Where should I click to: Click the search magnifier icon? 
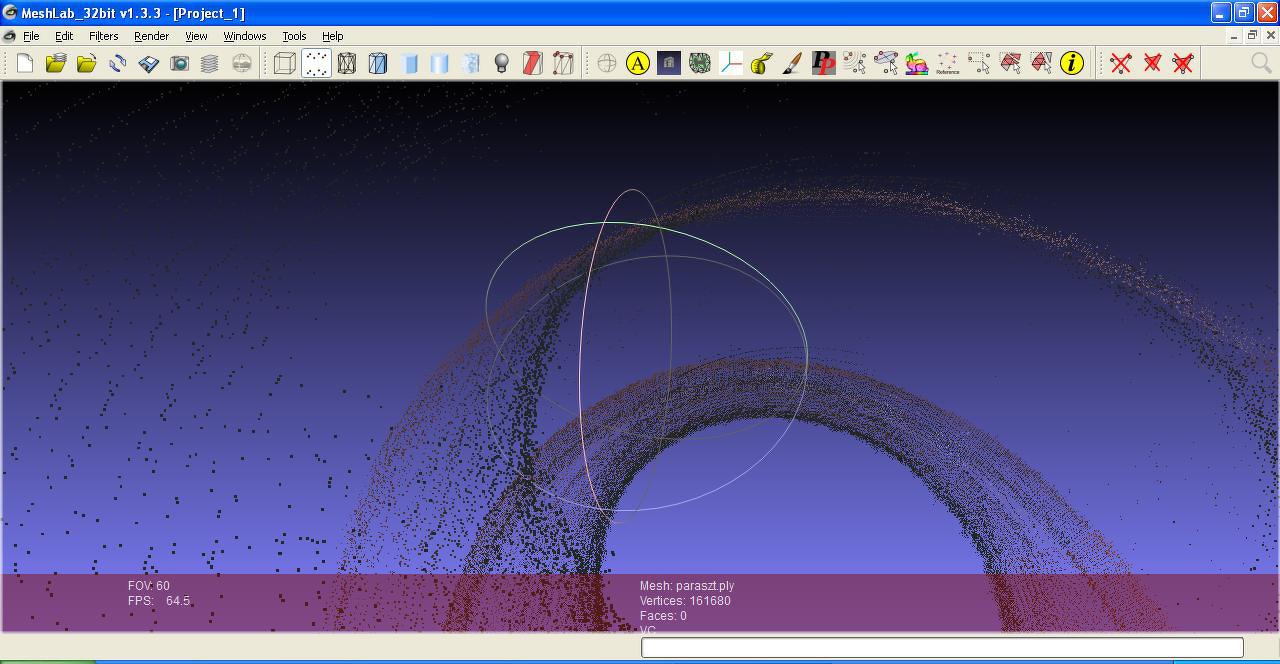(1261, 63)
